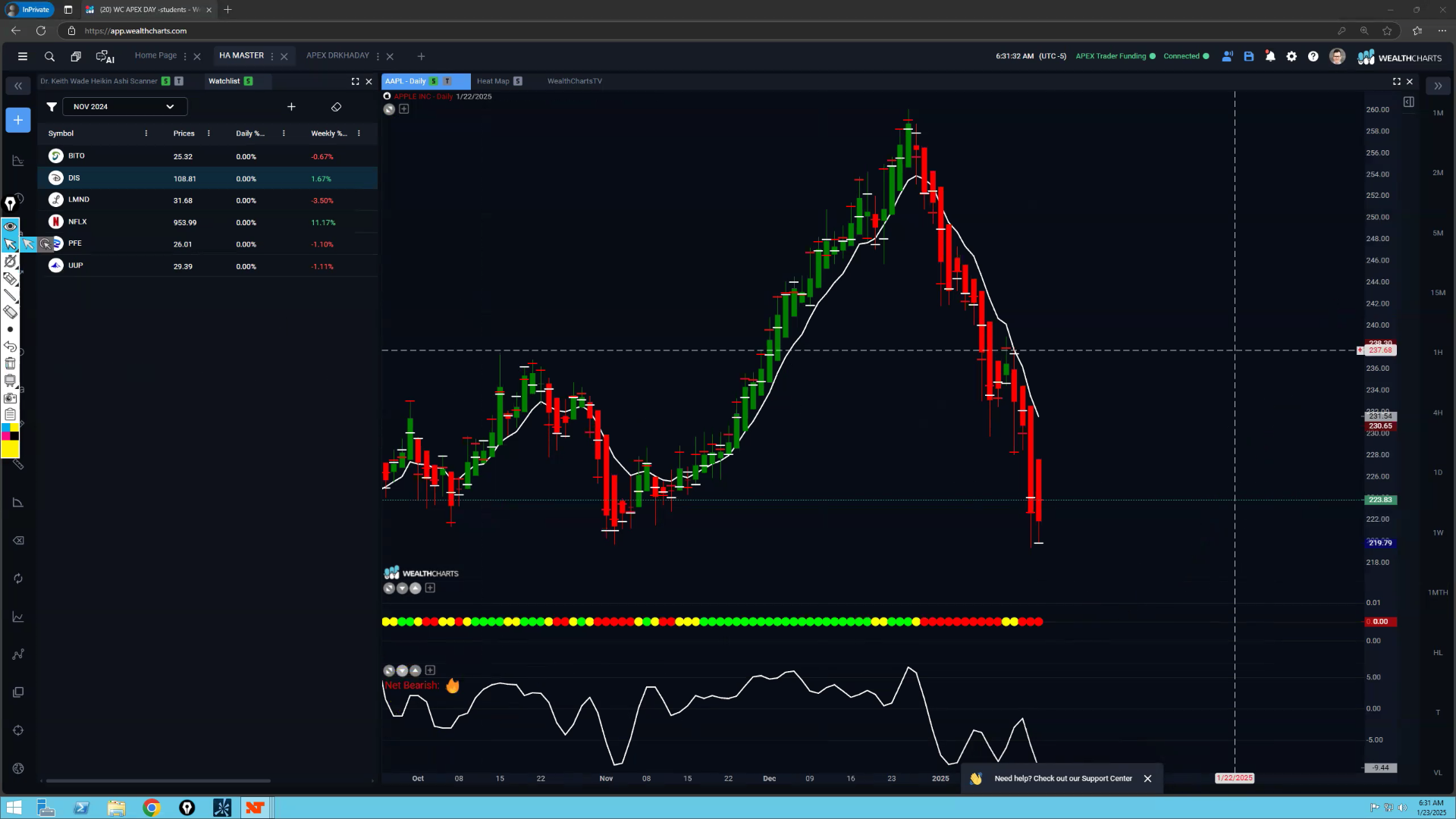Open the settings gear in header
This screenshot has width=1456, height=819.
pyautogui.click(x=1291, y=56)
